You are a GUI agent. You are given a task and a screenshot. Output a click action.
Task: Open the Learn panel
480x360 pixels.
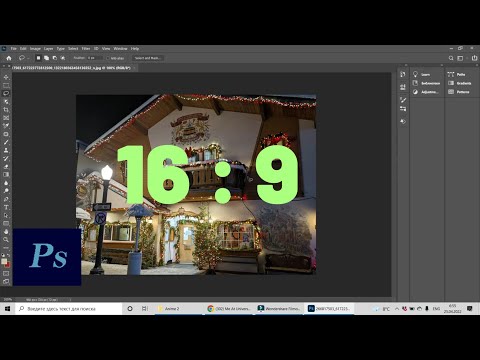click(426, 74)
